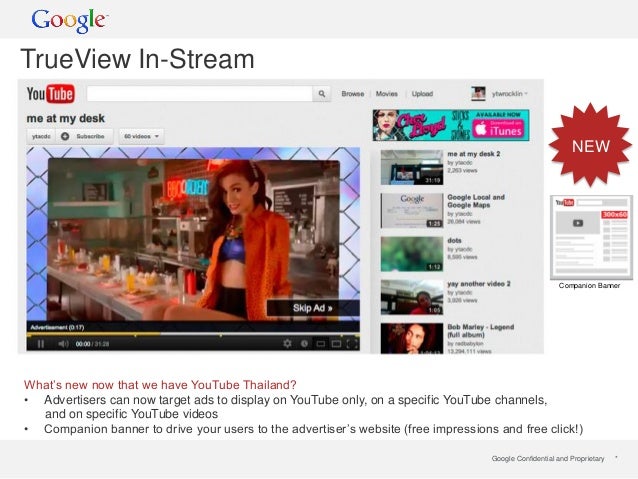
Task: Click the 'Companion Banner' caption
Action: (x=589, y=286)
